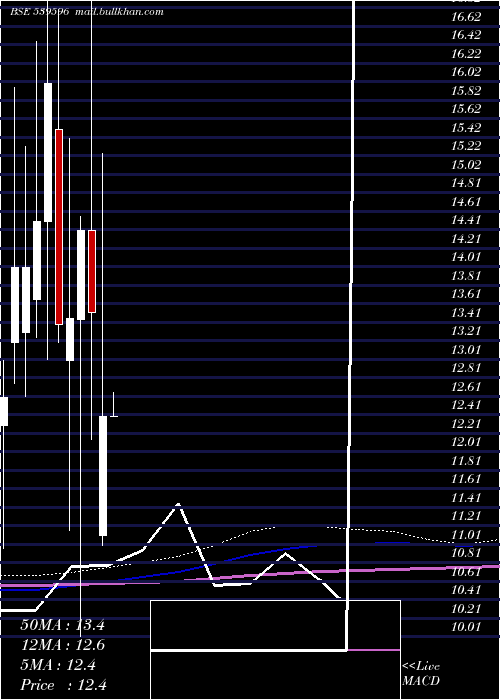Click the 10.01 price axis label

[x=467, y=627]
